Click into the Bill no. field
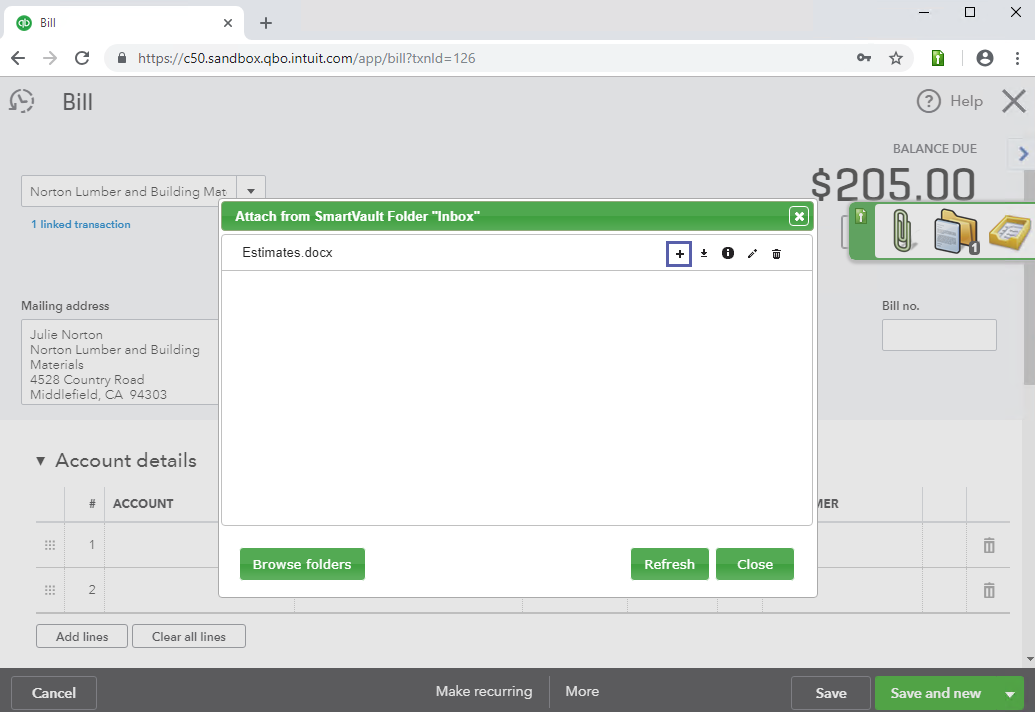Image resolution: width=1035 pixels, height=712 pixels. [x=939, y=335]
